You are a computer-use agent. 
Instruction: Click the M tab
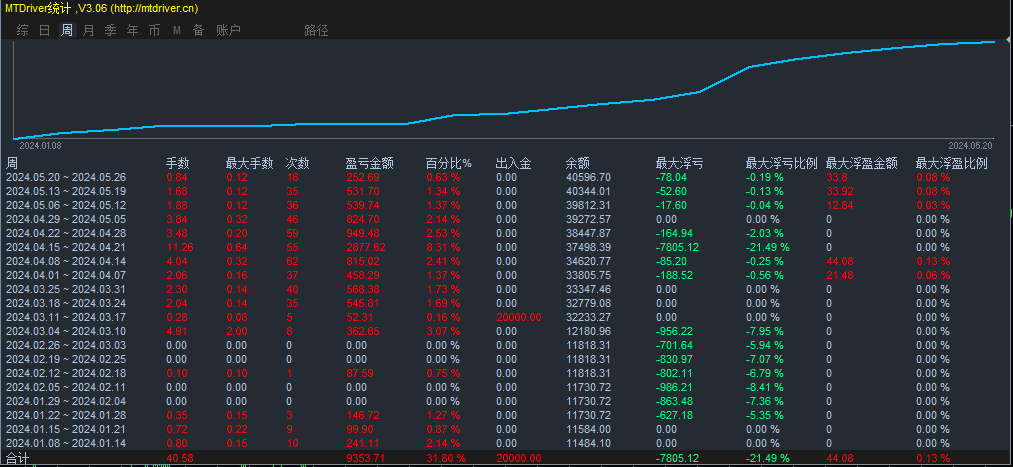[x=176, y=30]
